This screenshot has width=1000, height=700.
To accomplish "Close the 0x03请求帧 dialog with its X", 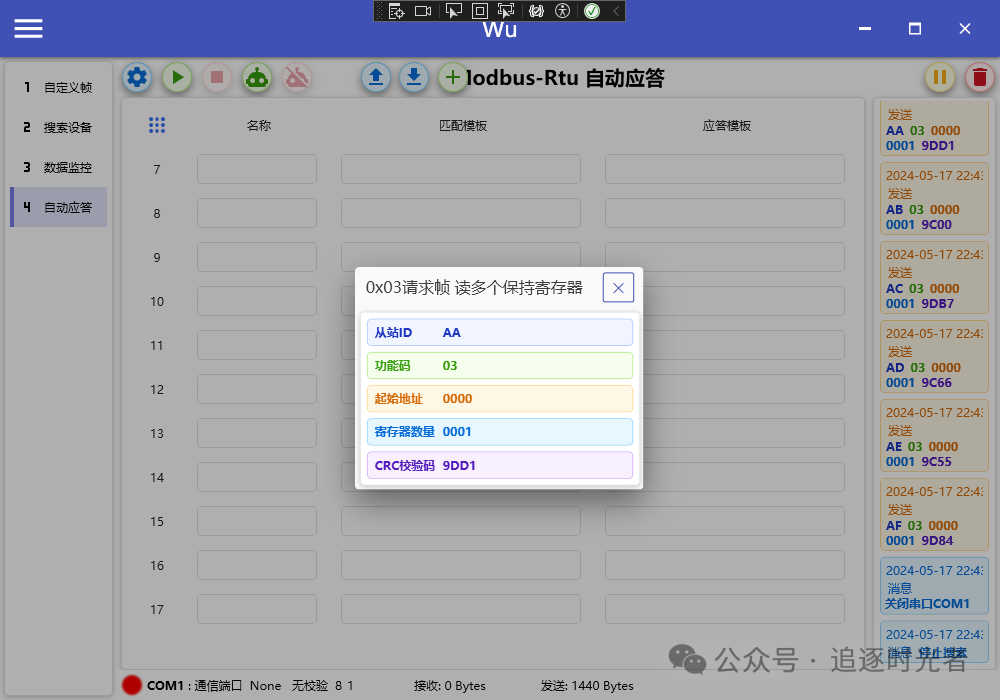I will (x=618, y=287).
